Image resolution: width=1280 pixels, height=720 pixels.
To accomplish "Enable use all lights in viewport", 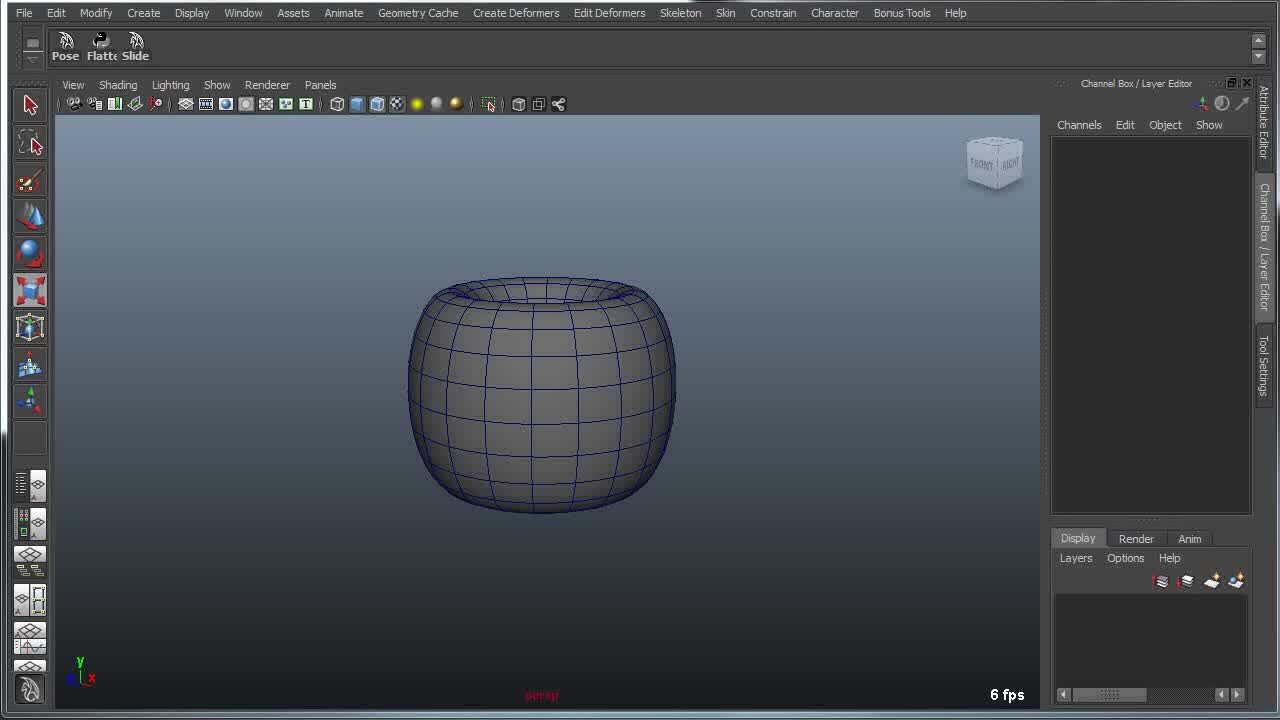I will tap(417, 104).
